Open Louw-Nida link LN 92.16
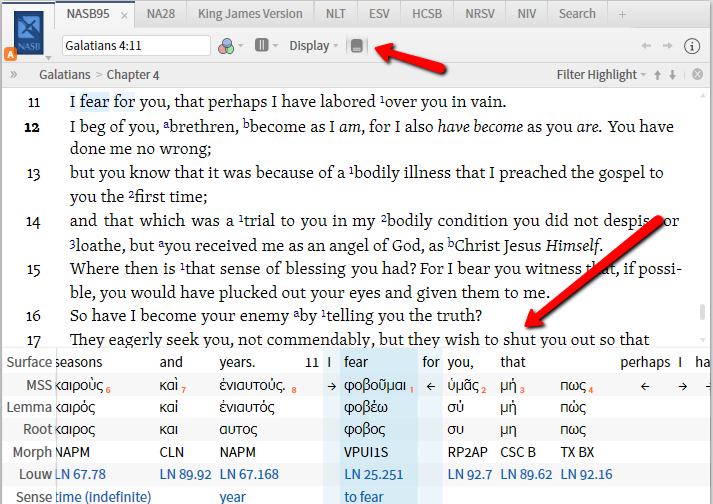Screen dimensions: 713x504 pyautogui.click(x=586, y=474)
